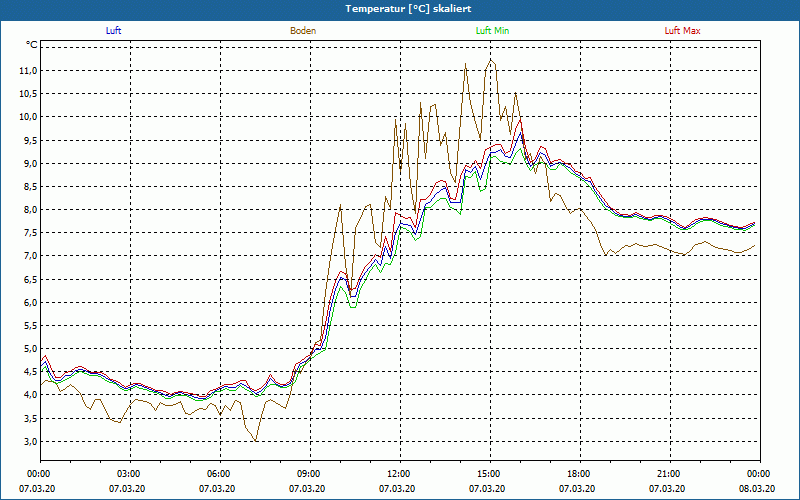
Task: Click the 18:00 time axis label
Action: coord(580,474)
